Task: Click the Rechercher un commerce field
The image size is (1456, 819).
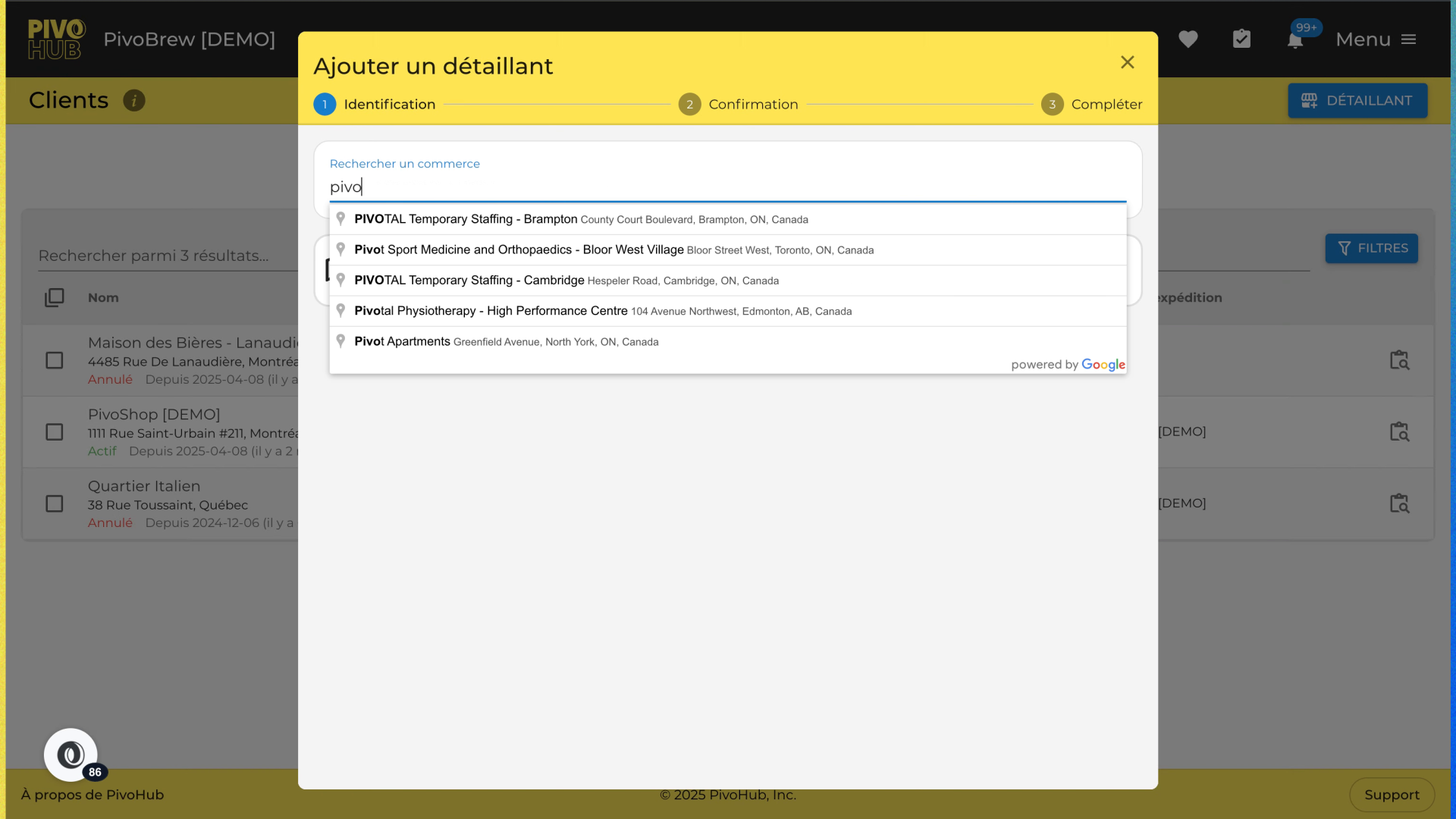Action: (726, 187)
